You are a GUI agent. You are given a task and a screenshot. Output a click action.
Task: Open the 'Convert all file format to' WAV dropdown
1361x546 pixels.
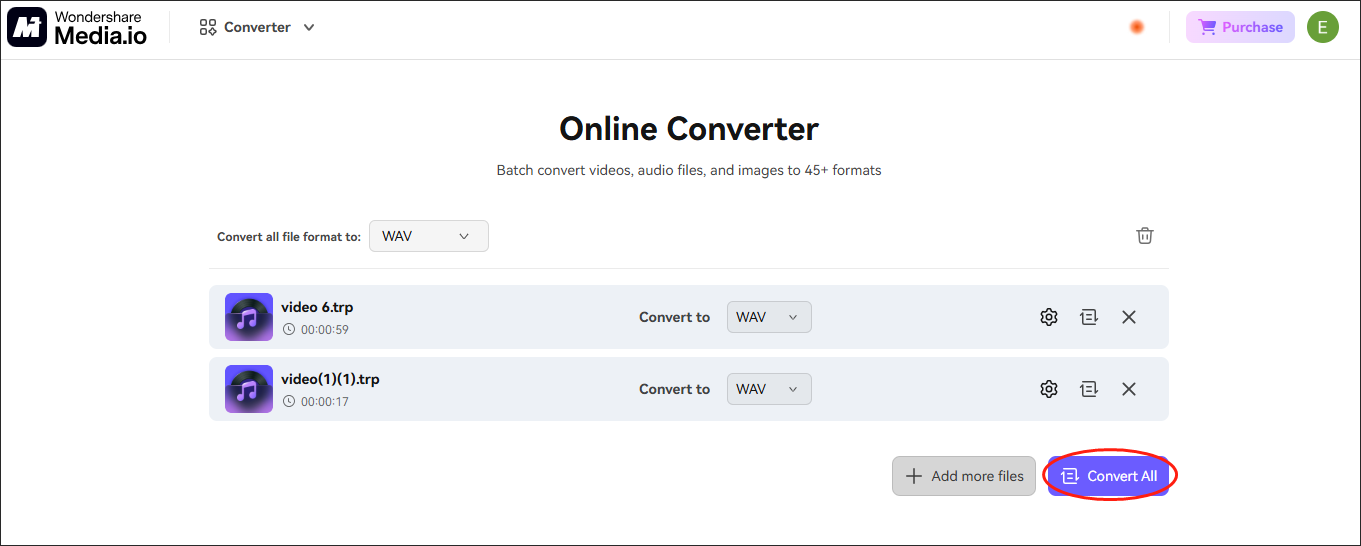(x=429, y=236)
